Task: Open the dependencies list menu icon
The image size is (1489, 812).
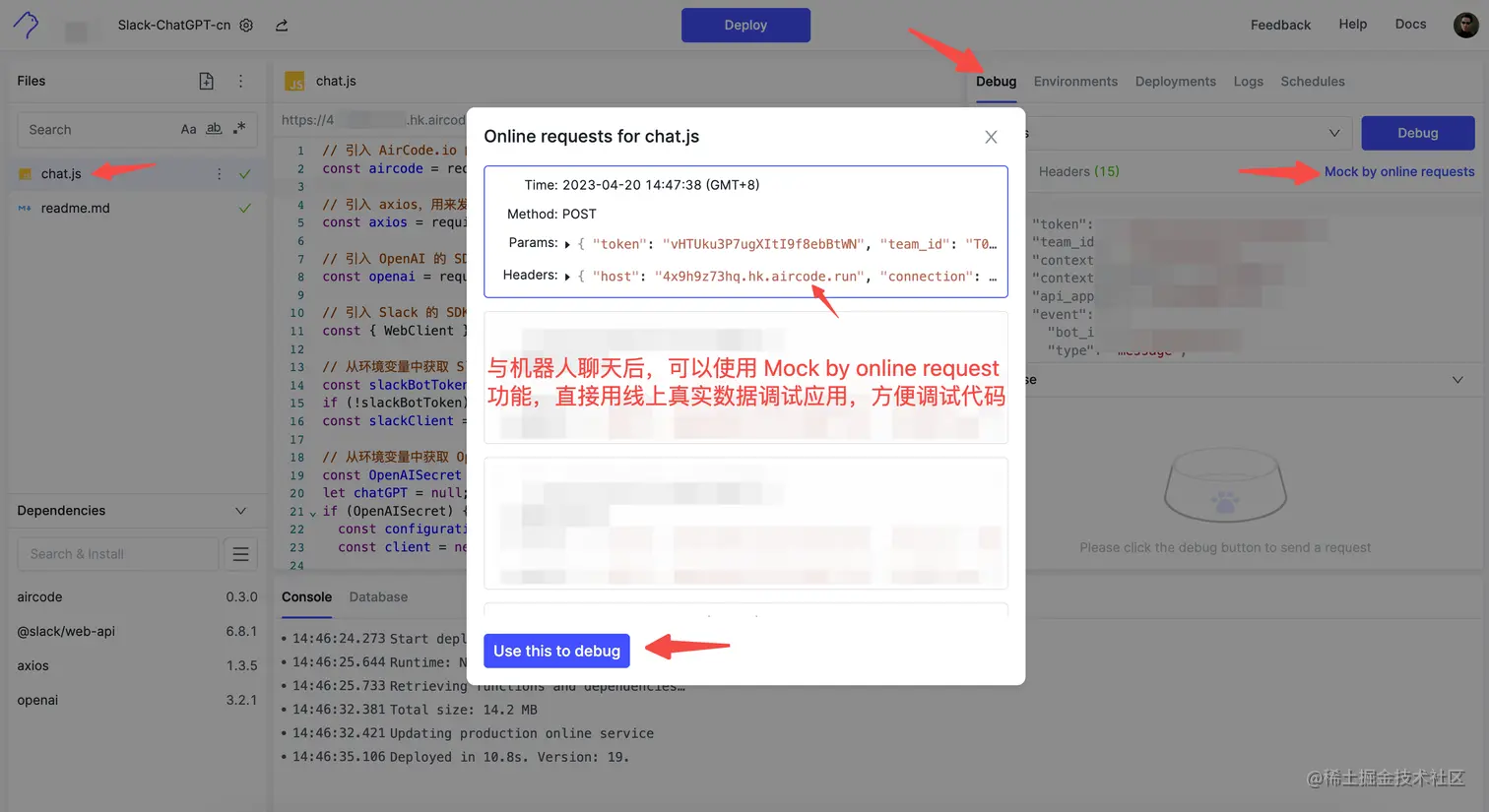Action: click(x=240, y=554)
